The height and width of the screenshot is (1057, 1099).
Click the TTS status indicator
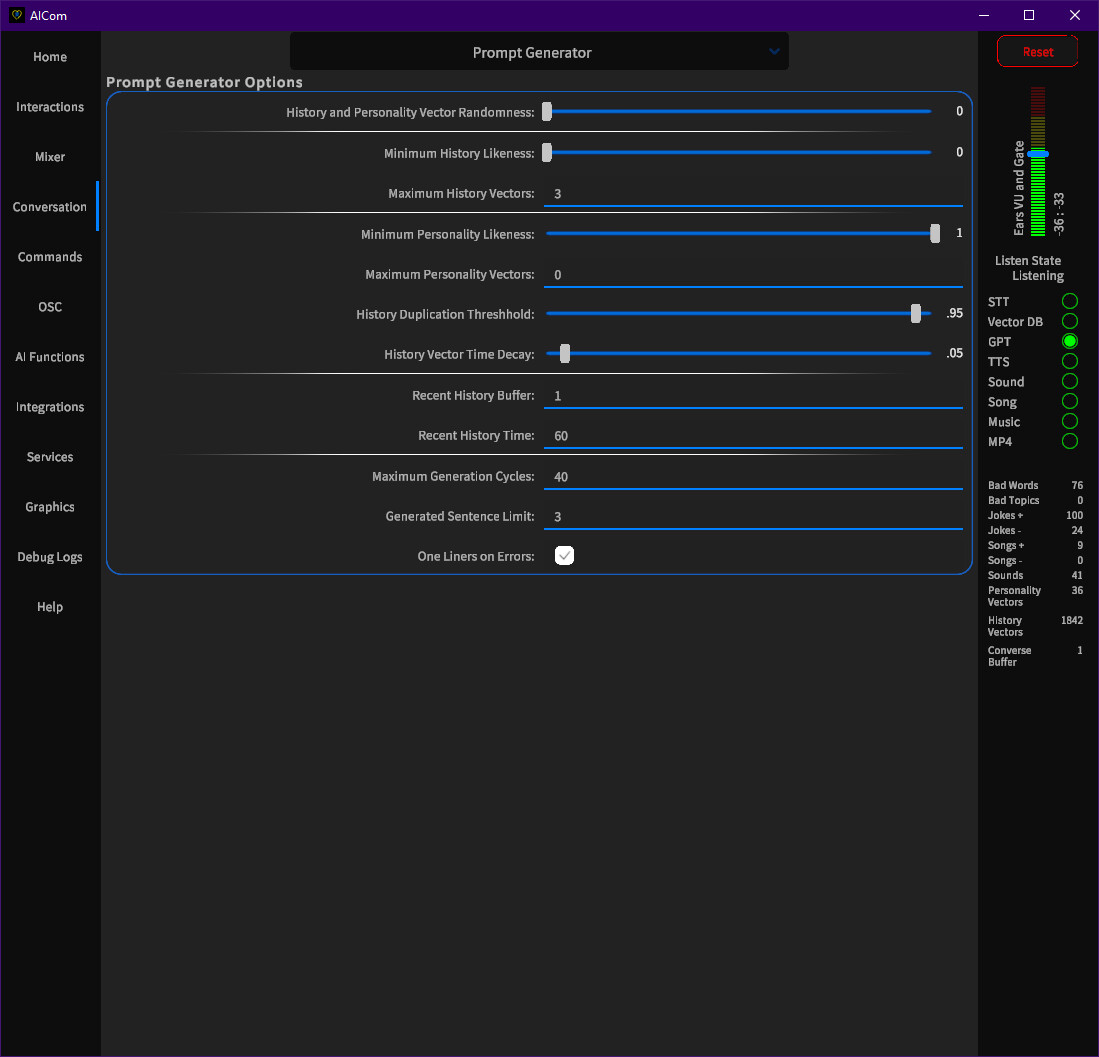[1070, 361]
